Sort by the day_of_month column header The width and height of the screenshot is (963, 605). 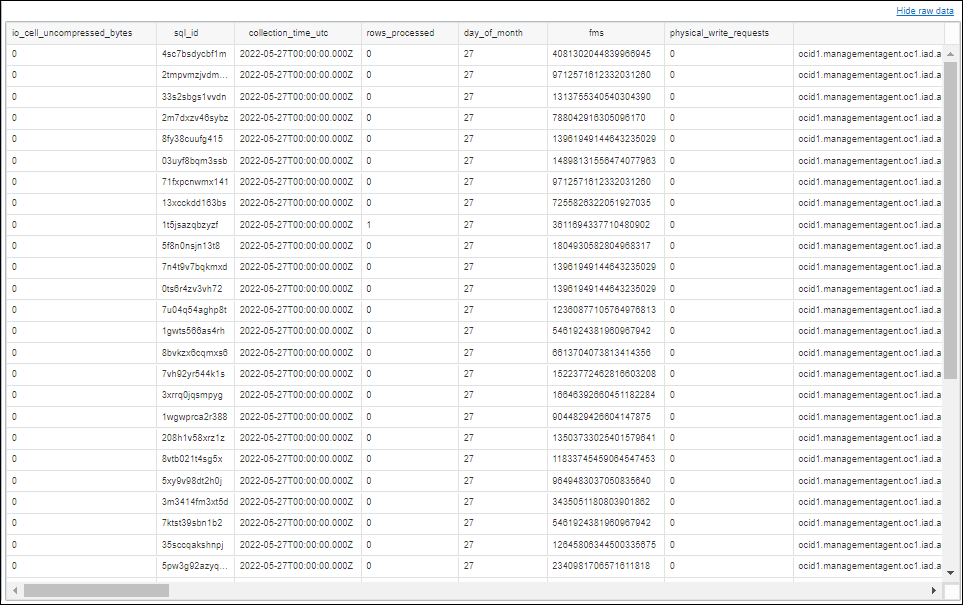(x=495, y=32)
